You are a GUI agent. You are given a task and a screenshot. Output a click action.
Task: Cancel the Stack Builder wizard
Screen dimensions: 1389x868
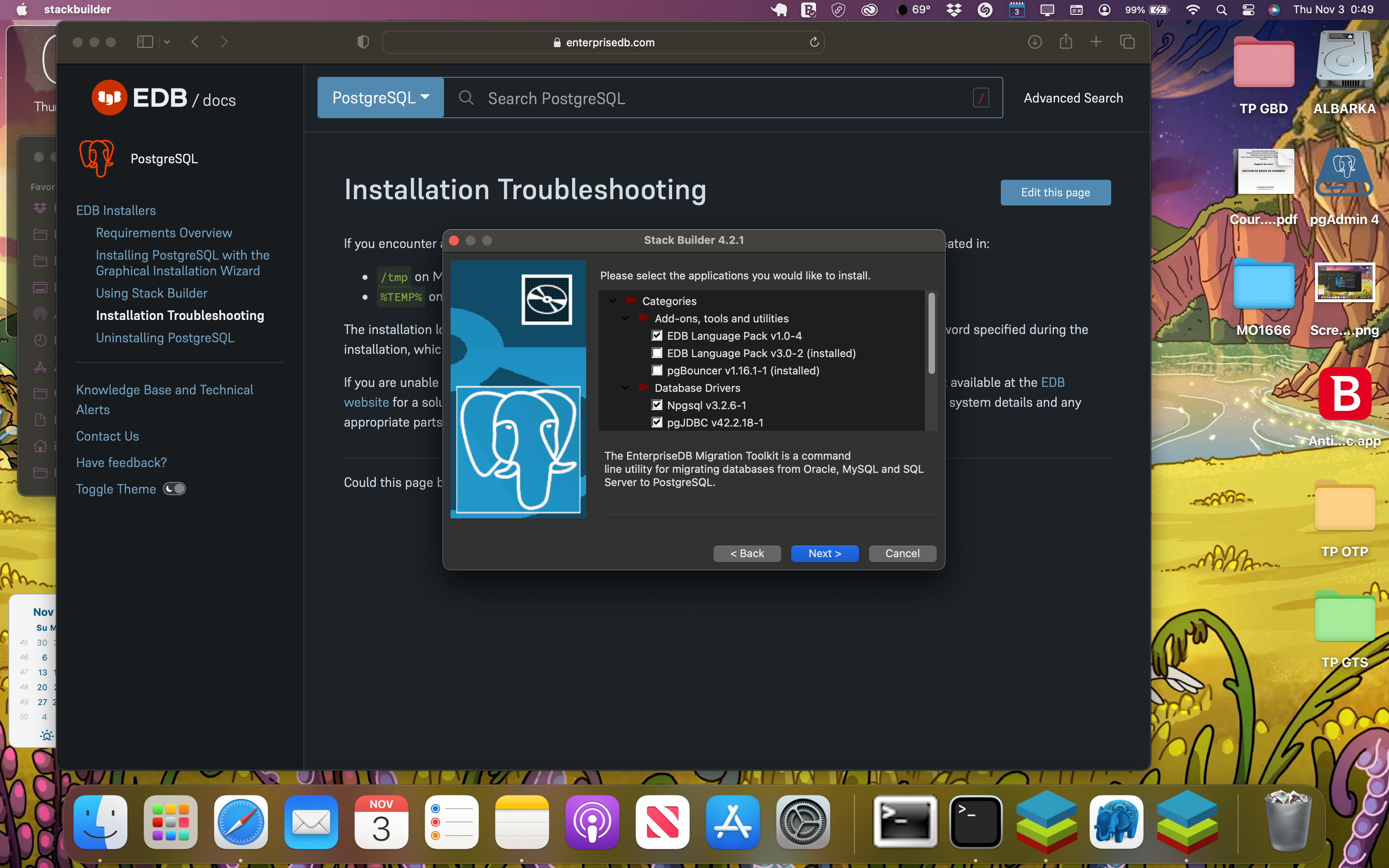pos(902,553)
